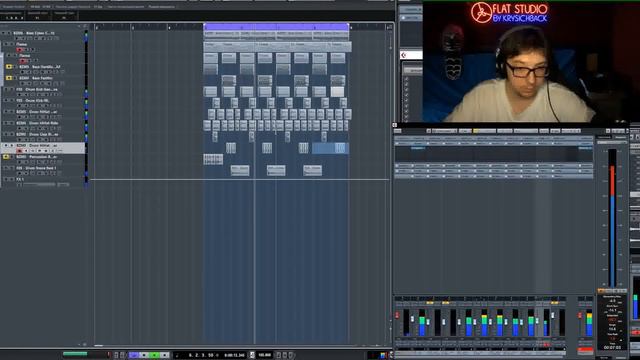Select the Drum Roll Bas track
Image resolution: width=640 pixels, height=360 pixels.
[37, 89]
